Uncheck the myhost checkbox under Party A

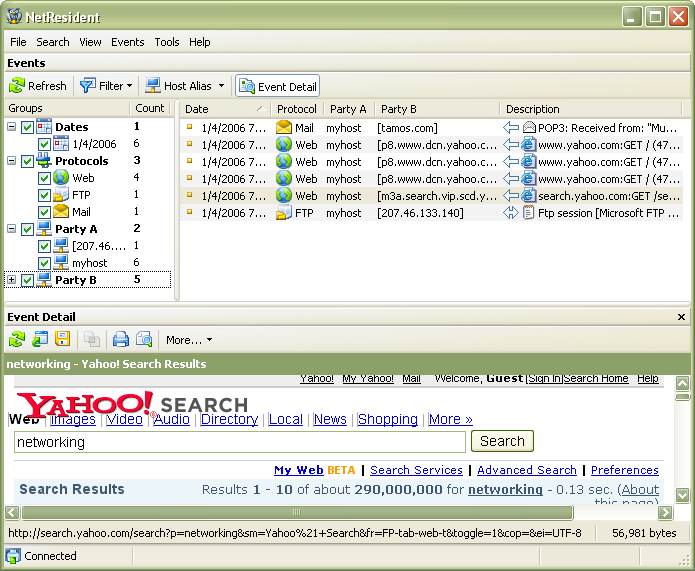point(44,263)
